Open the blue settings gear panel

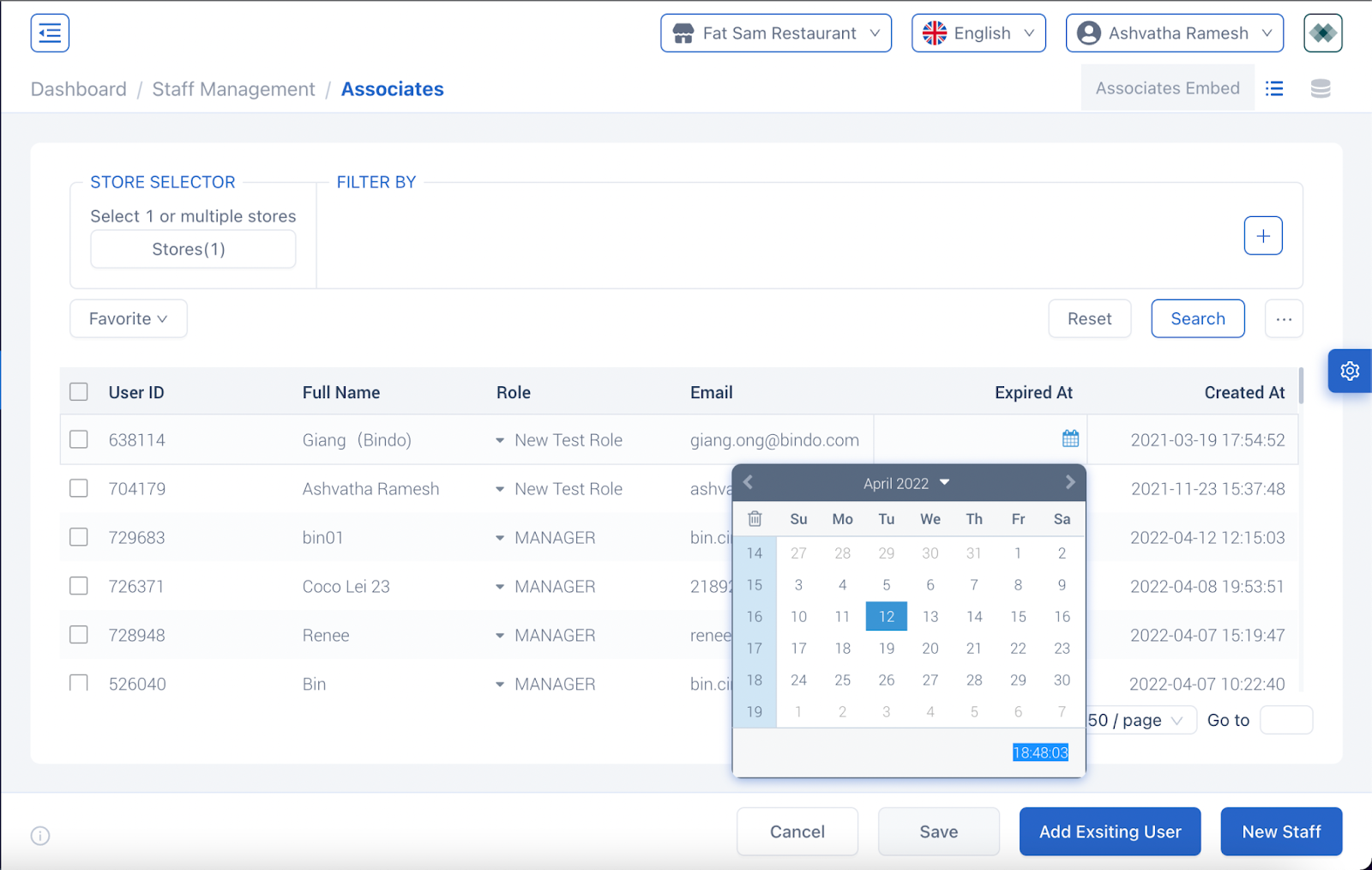1349,371
